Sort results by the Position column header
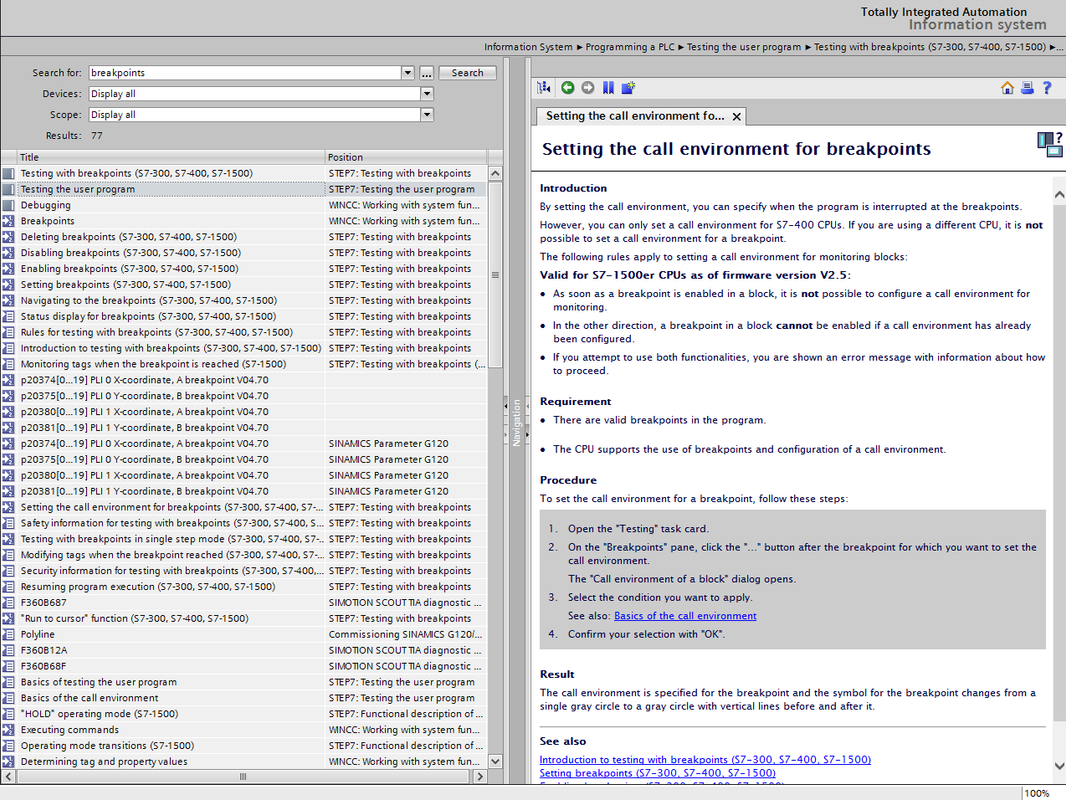This screenshot has width=1066, height=800. [407, 157]
